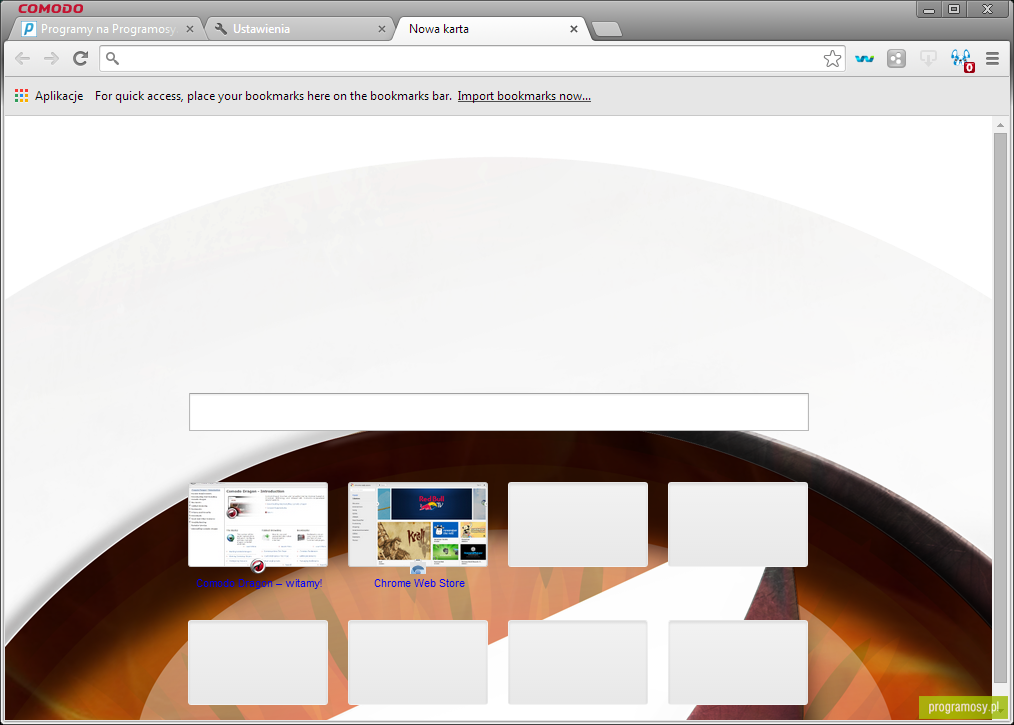Close the Programy na Programosy tab

tap(189, 29)
